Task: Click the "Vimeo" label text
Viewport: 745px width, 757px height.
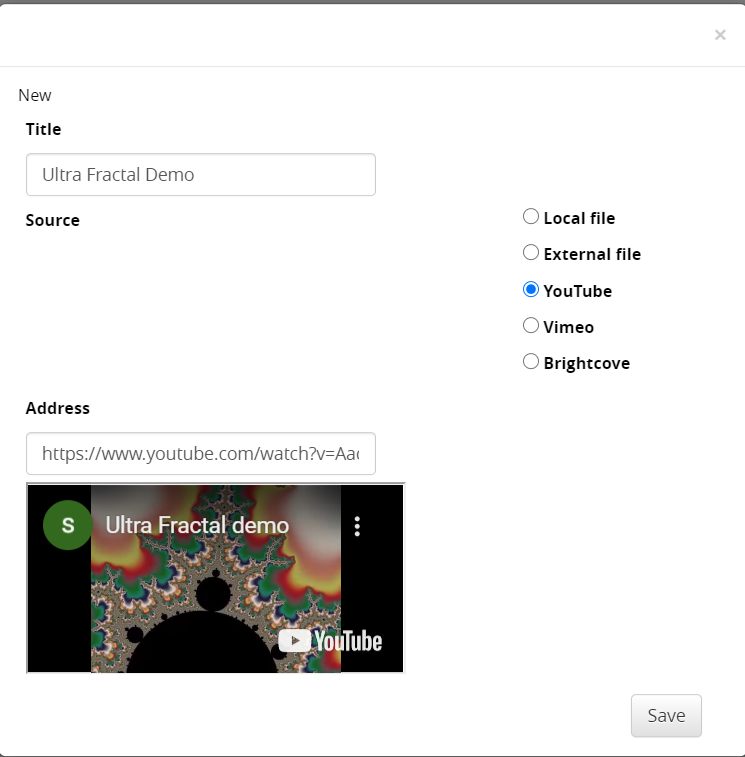Action: click(568, 327)
